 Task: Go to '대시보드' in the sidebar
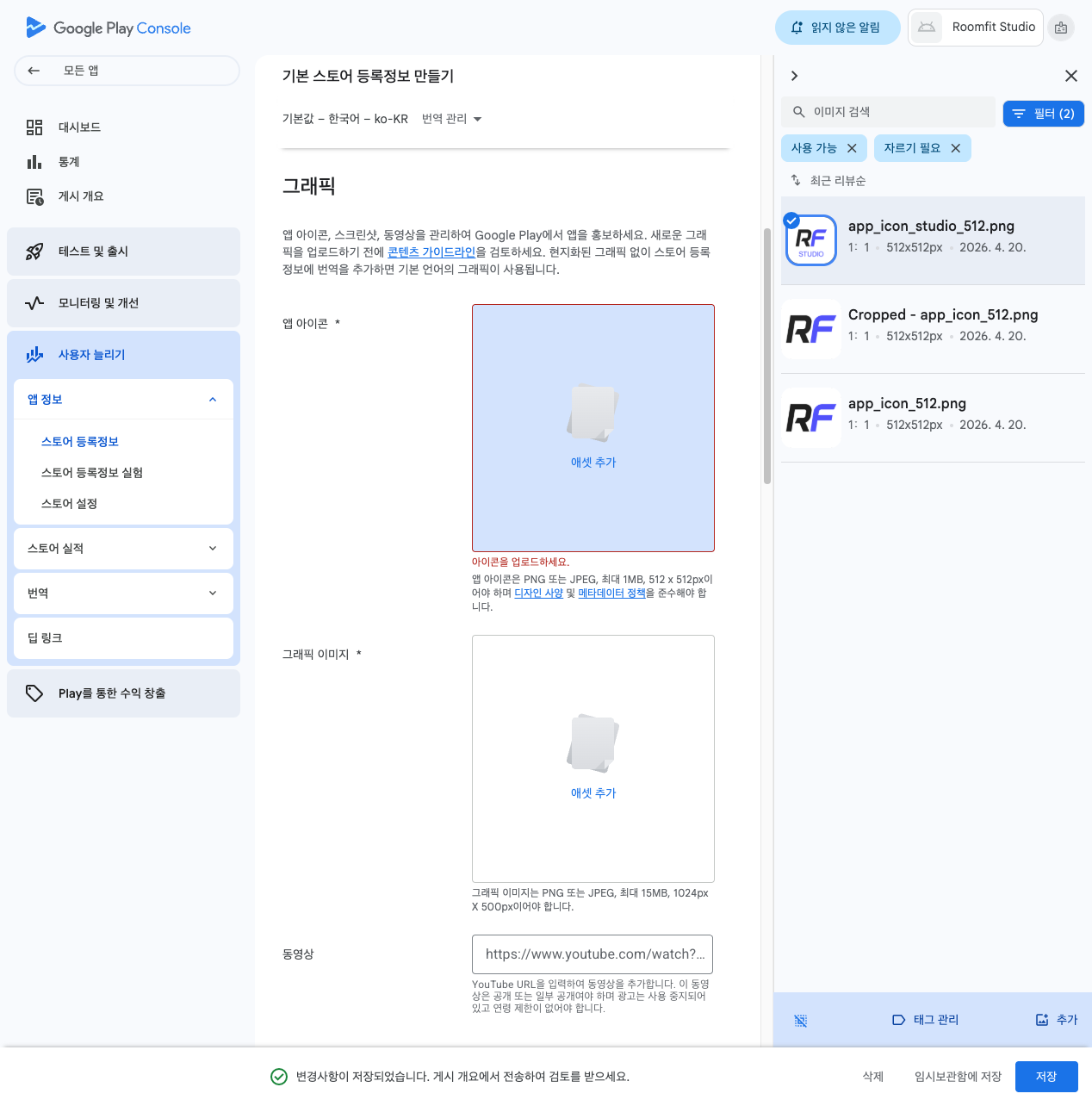(79, 127)
